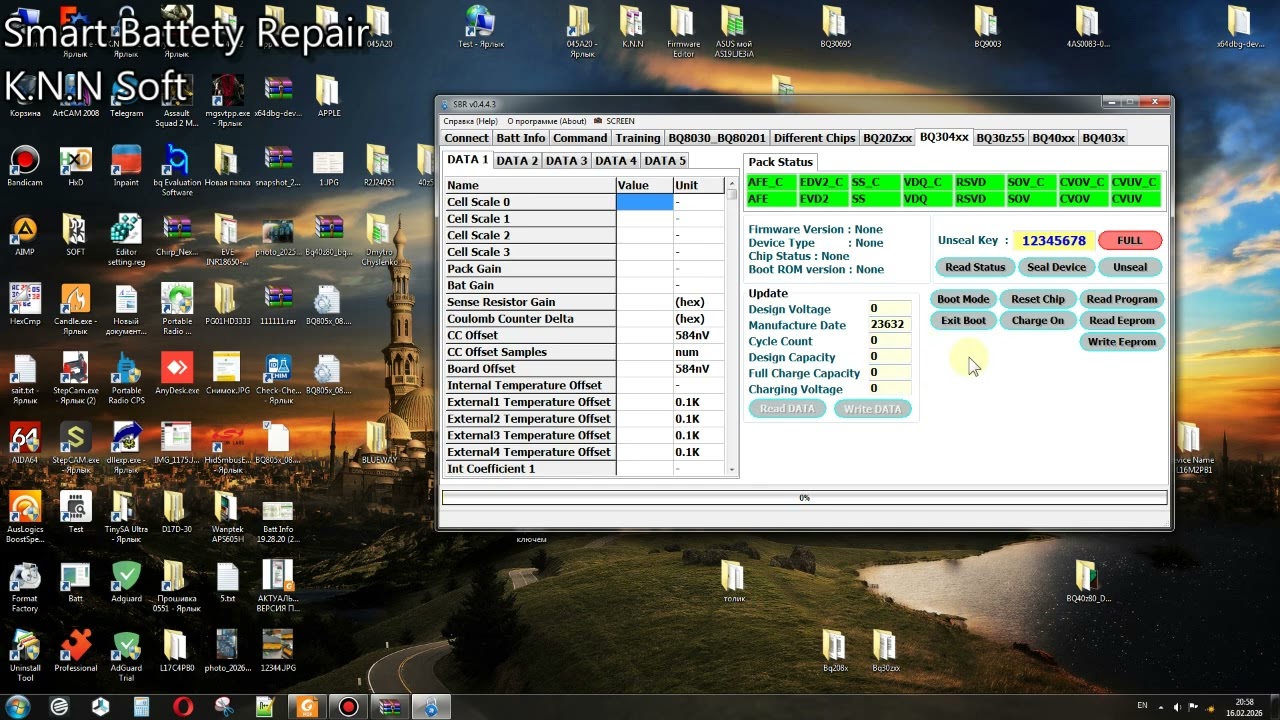The image size is (1280, 720).
Task: Launch the HxD hex editor shortcut
Action: tap(76, 166)
